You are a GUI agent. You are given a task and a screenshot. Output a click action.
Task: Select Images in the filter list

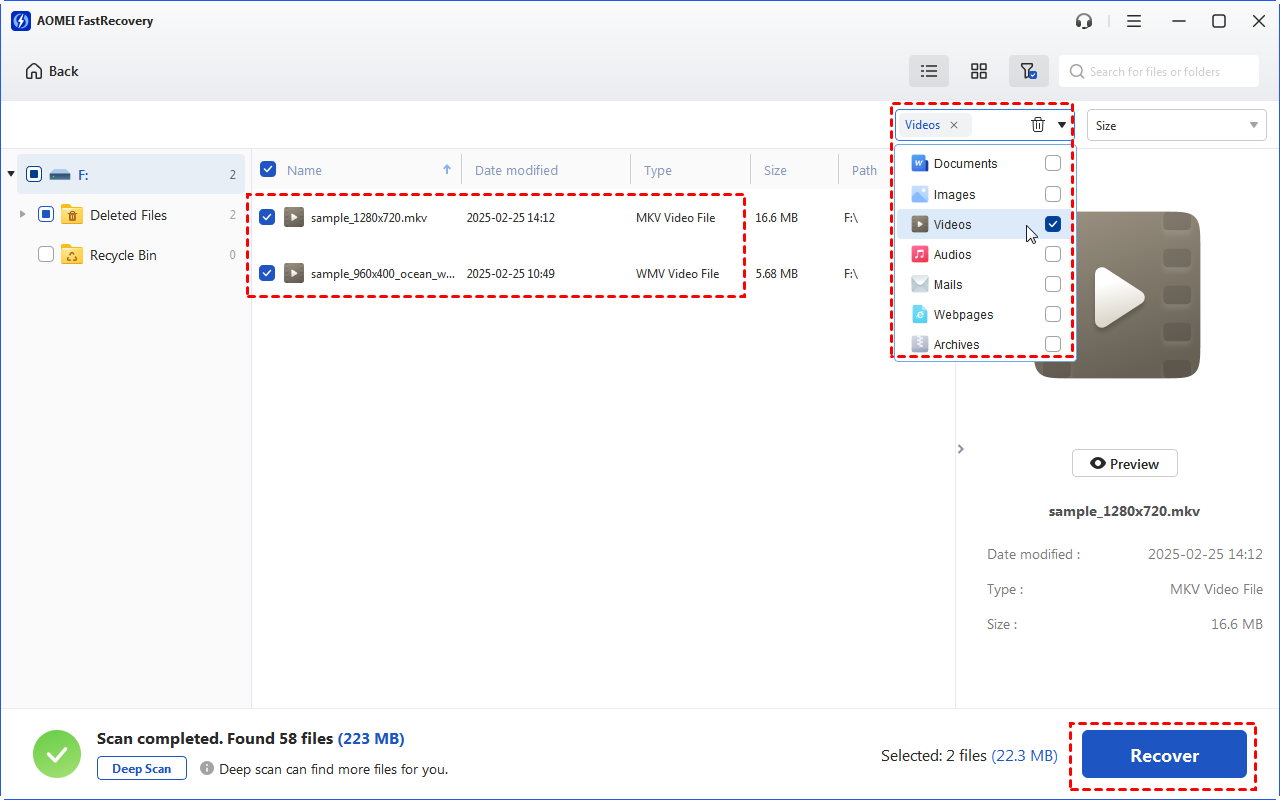(954, 195)
